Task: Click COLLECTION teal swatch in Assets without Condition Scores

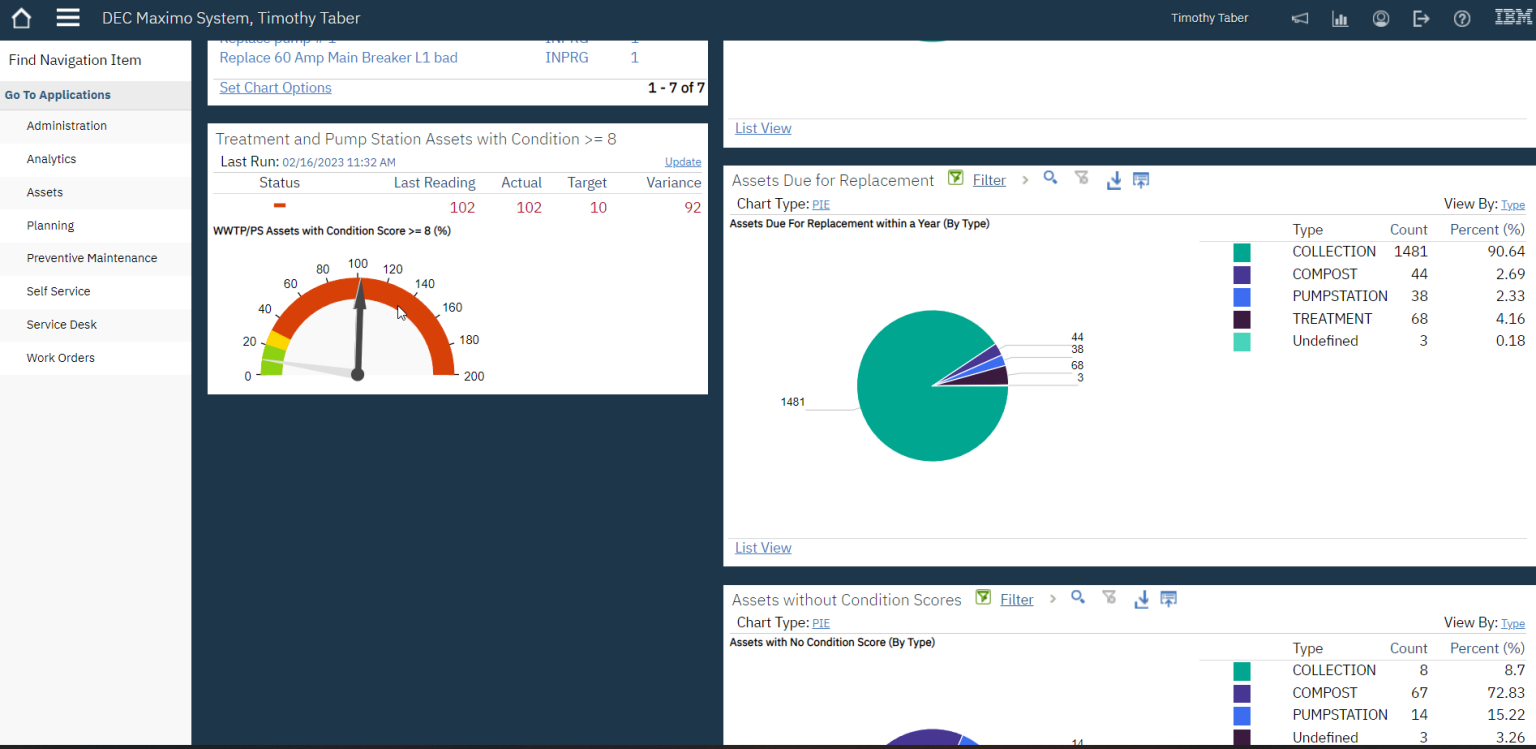Action: pyautogui.click(x=1242, y=671)
